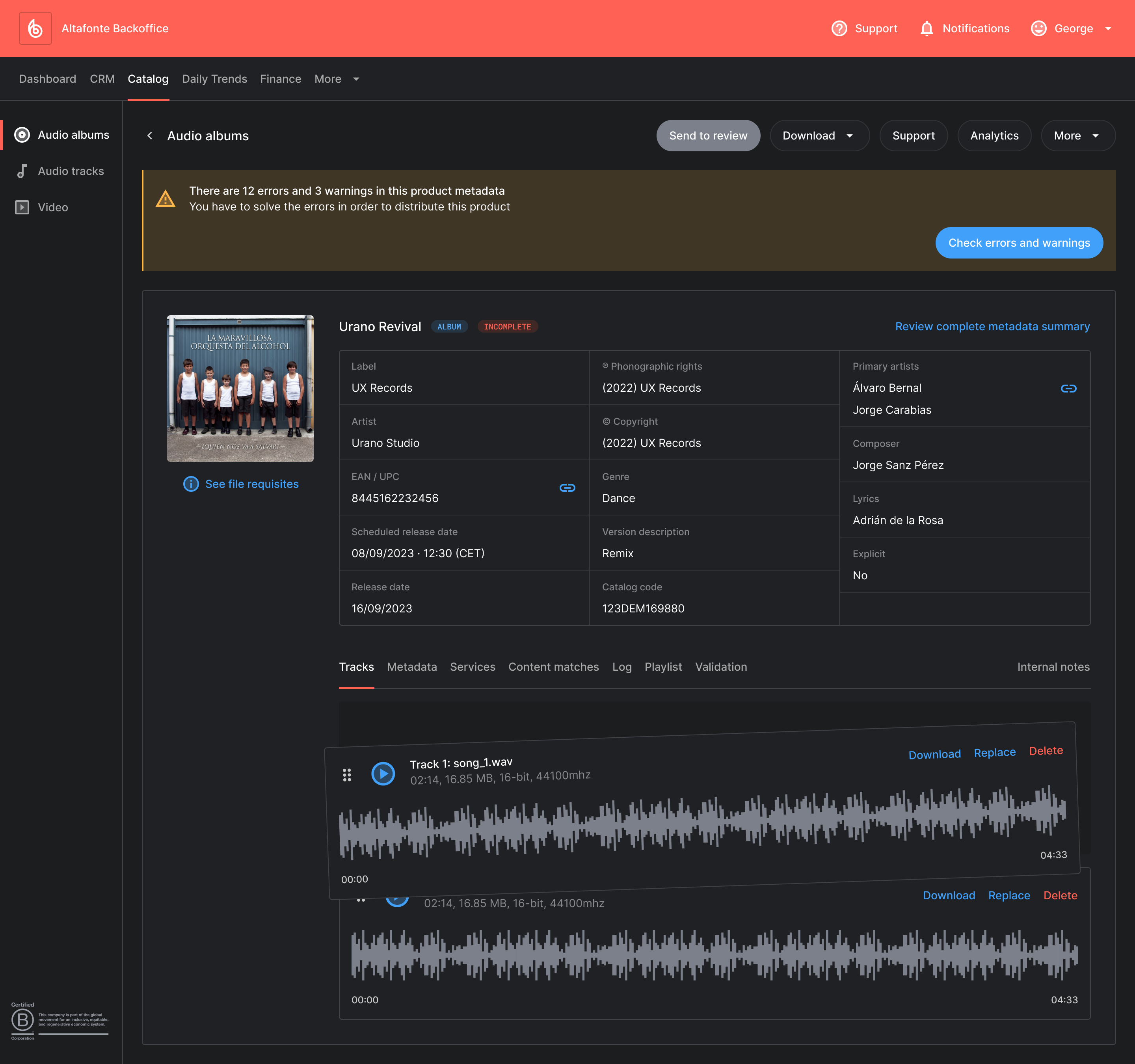1135x1064 pixels.
Task: Seek within Track 1 waveform
Action: [702, 822]
